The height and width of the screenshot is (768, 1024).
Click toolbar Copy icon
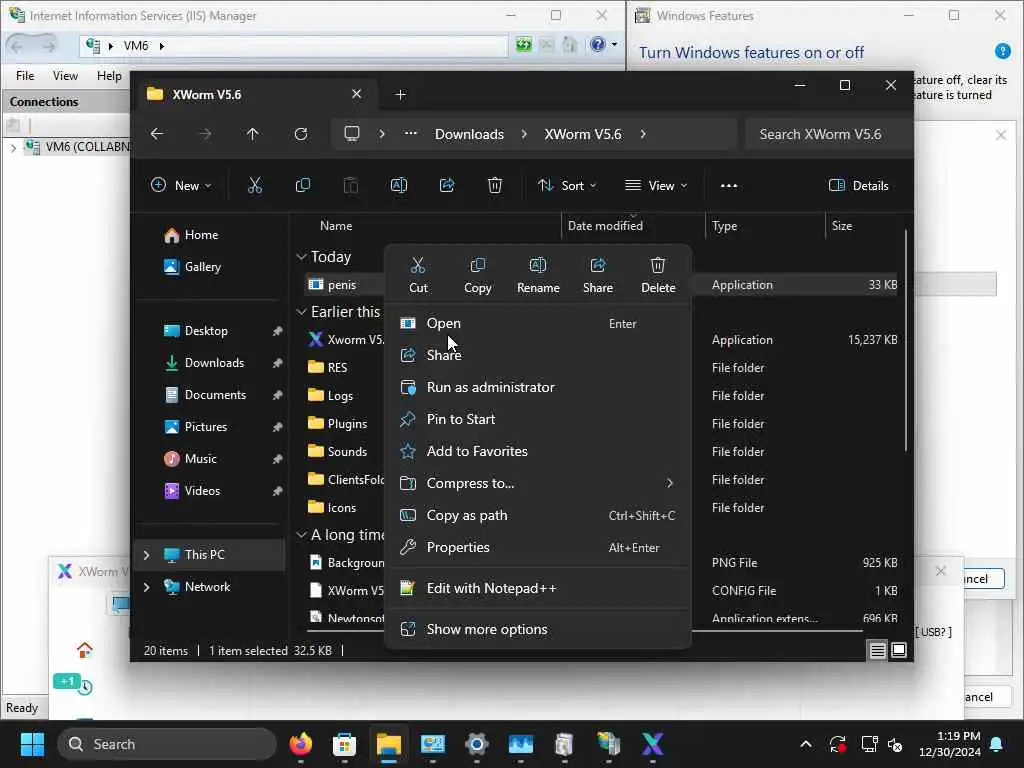(x=302, y=185)
